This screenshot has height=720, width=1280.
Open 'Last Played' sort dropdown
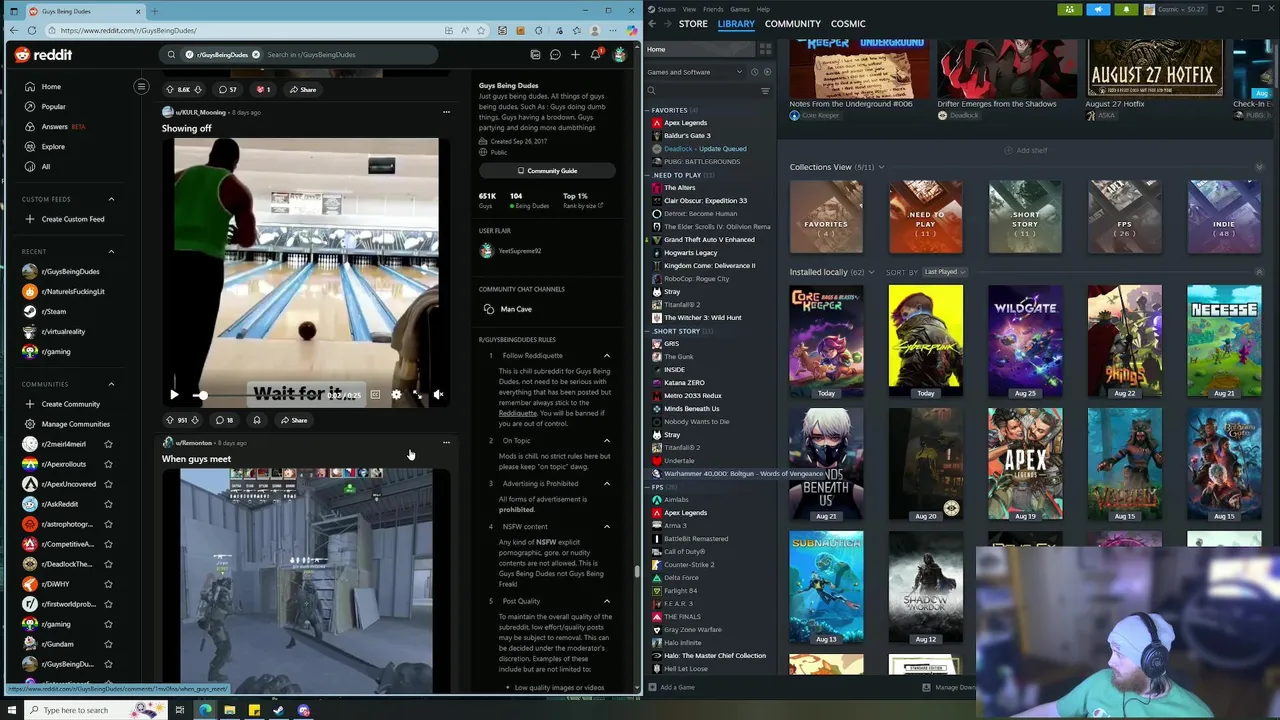pos(944,272)
